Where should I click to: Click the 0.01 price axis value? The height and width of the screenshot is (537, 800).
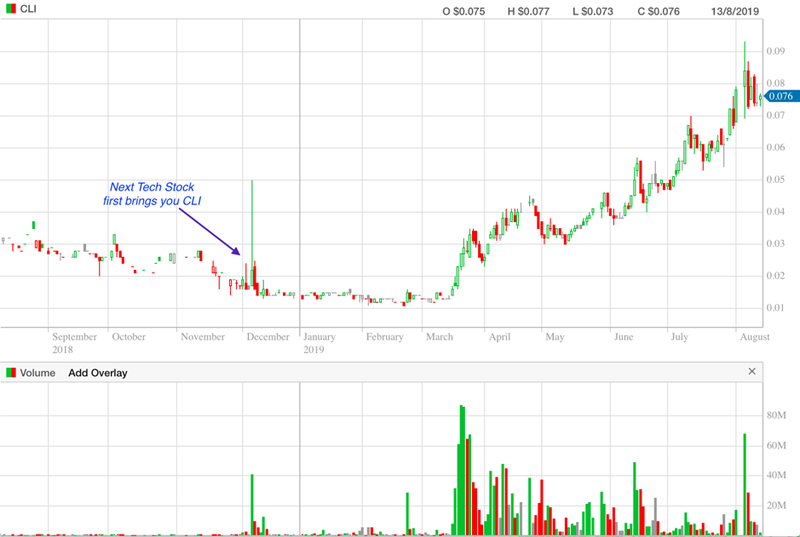pyautogui.click(x=776, y=308)
